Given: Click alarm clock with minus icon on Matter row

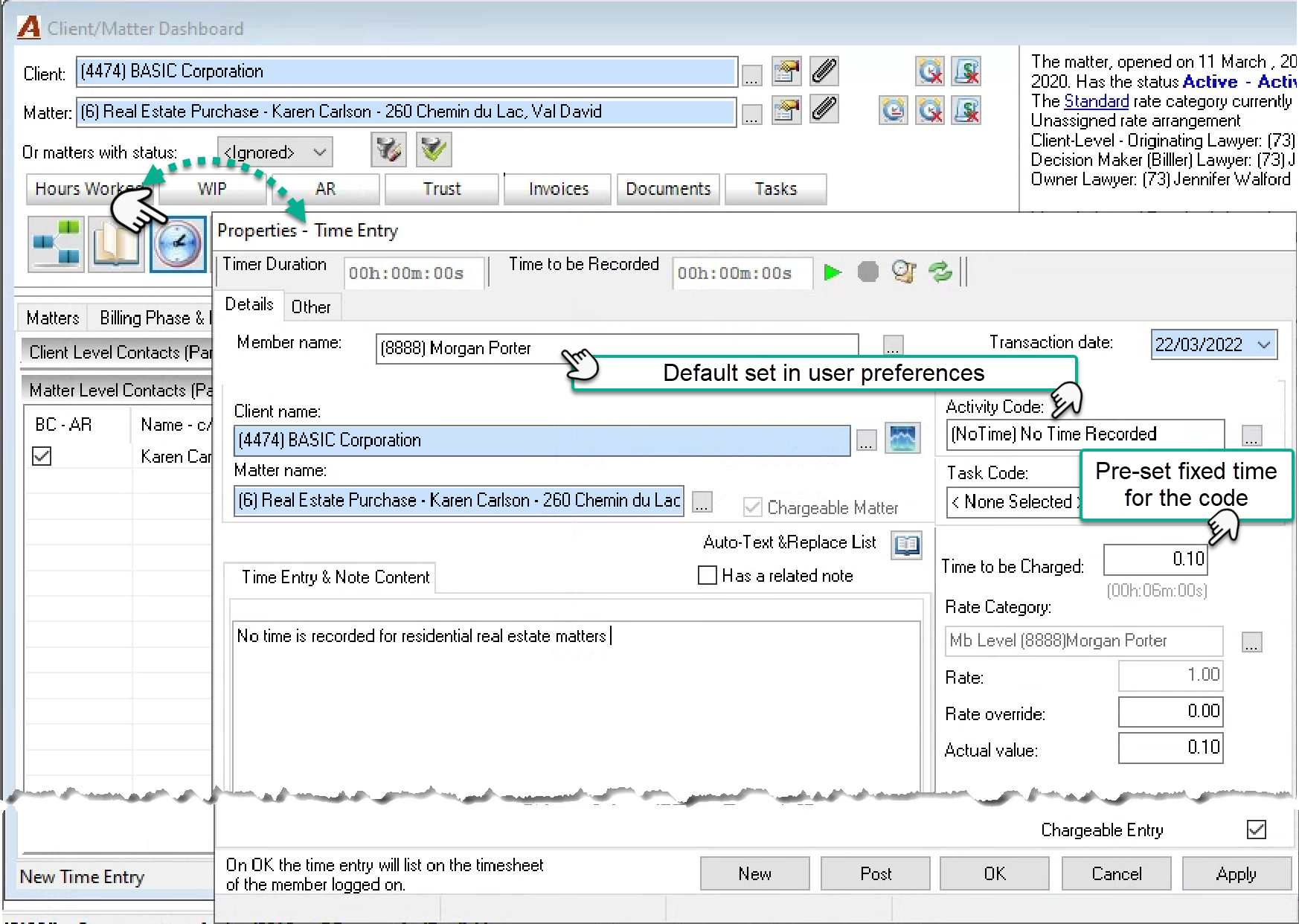Looking at the screenshot, I should tap(894, 110).
